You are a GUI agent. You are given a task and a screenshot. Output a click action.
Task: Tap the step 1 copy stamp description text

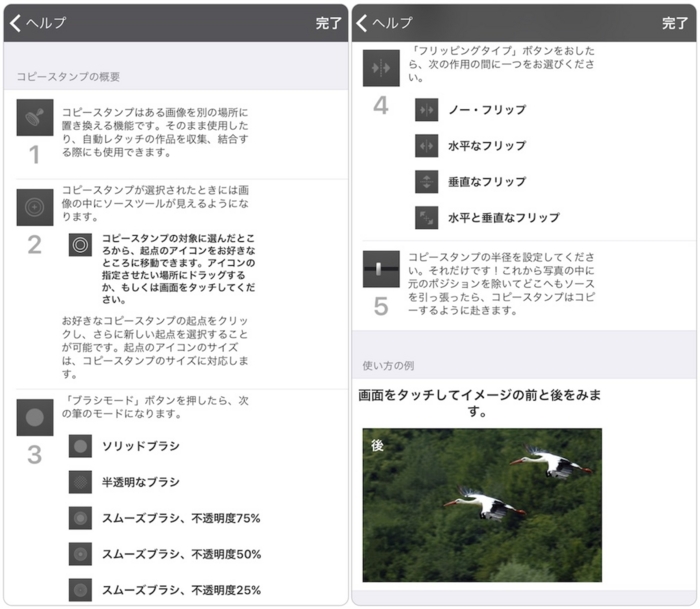click(x=155, y=132)
